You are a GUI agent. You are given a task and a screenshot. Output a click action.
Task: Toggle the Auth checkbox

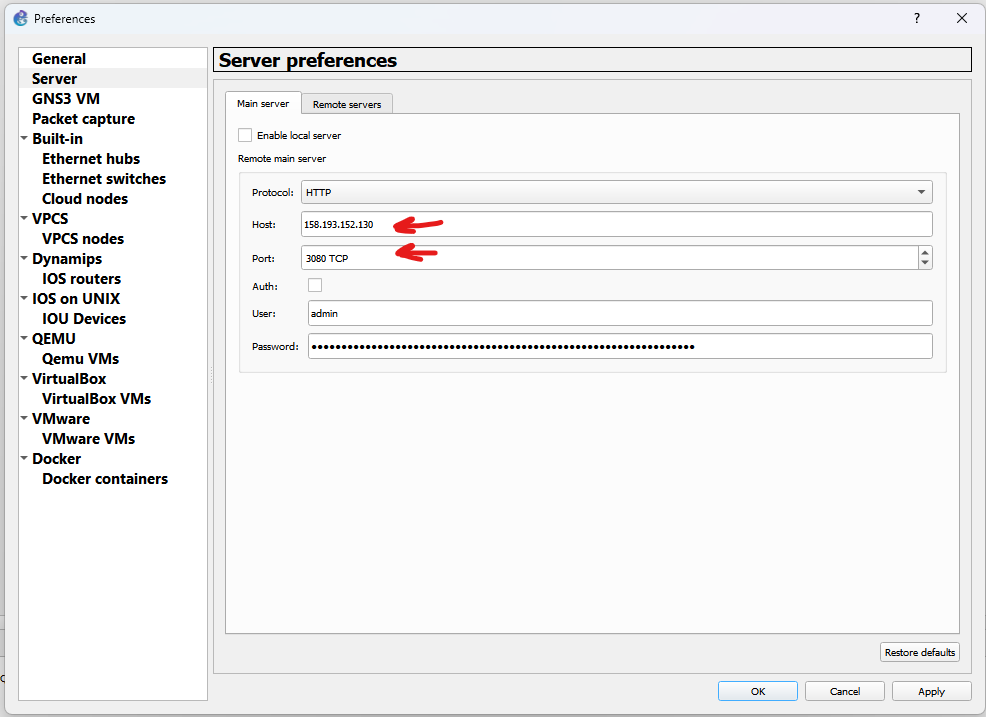[x=315, y=286]
